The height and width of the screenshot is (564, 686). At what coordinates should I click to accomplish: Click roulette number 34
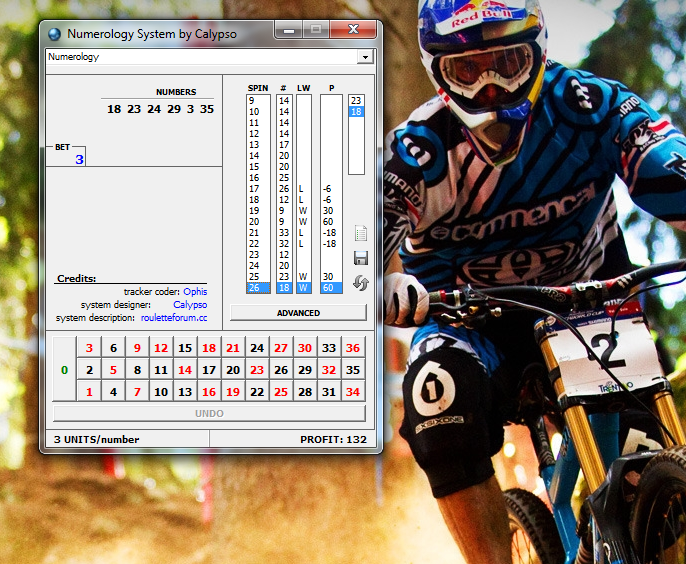tap(353, 392)
